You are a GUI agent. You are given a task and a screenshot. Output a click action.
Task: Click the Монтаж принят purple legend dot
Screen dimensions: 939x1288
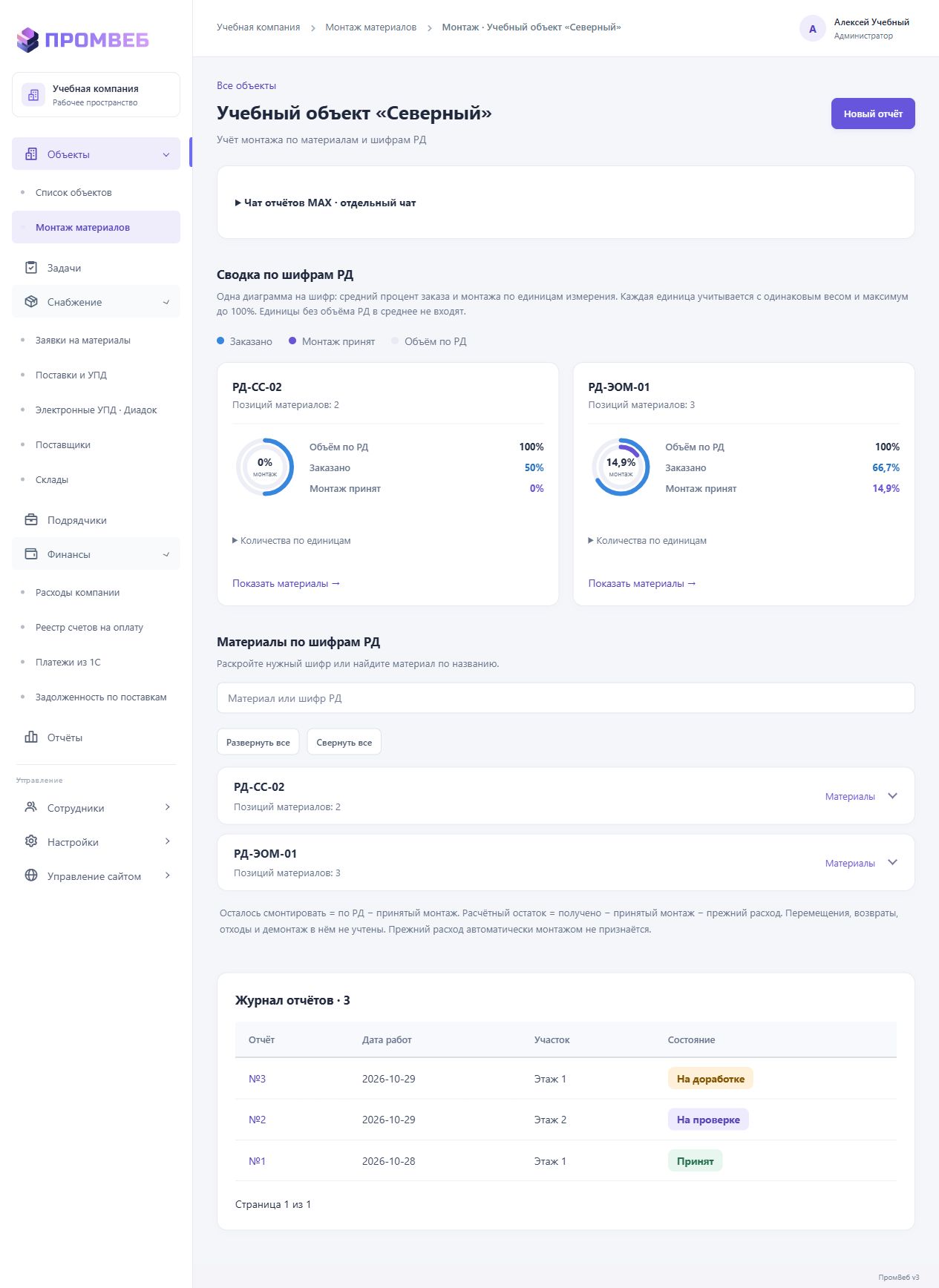click(292, 341)
